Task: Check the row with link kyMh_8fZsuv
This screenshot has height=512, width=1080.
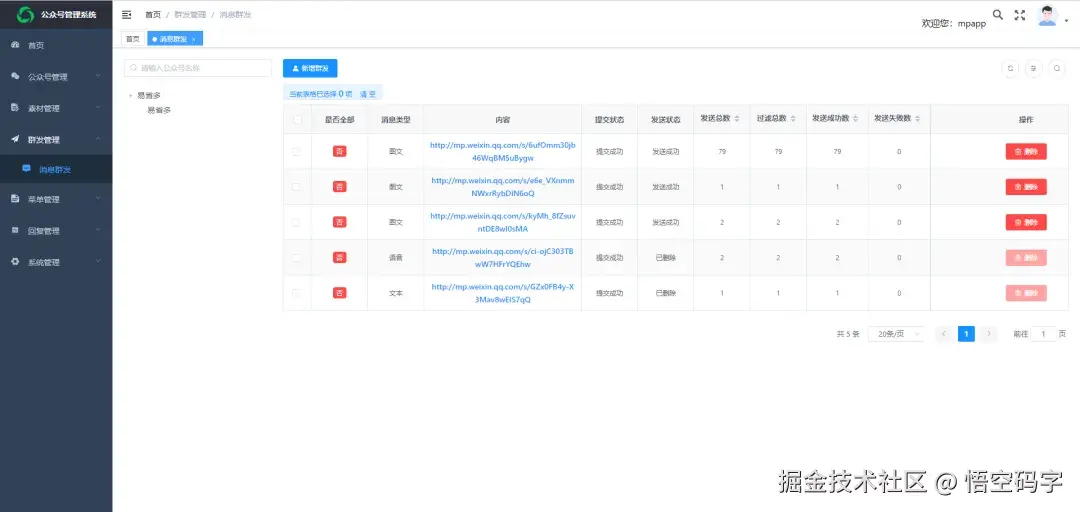Action: coord(297,222)
